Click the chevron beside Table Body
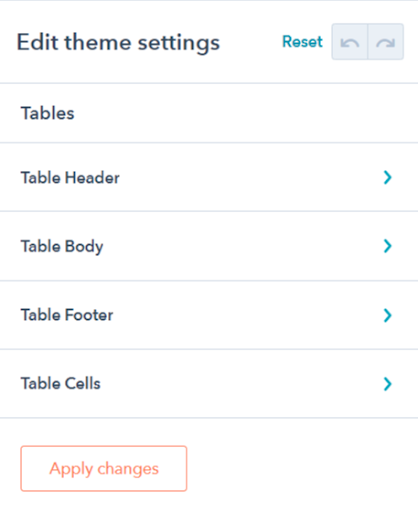This screenshot has width=418, height=512. 387,246
